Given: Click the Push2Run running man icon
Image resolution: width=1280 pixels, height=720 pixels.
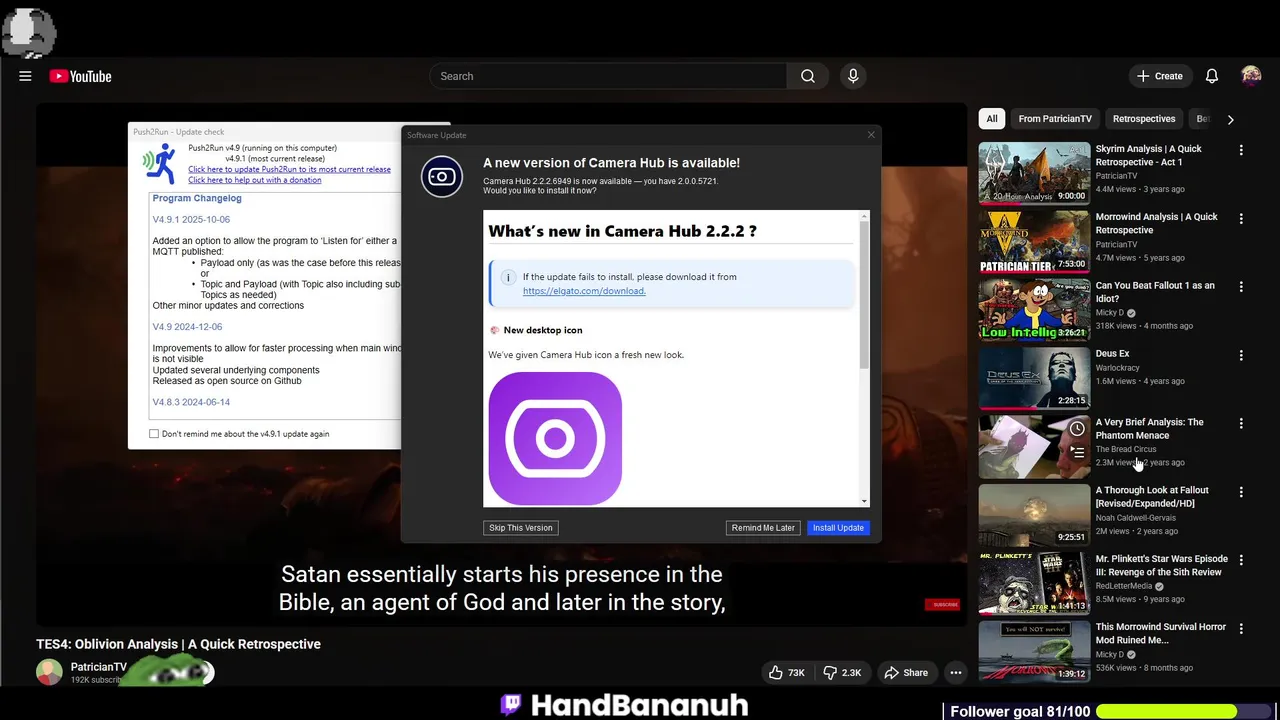Looking at the screenshot, I should pyautogui.click(x=159, y=162).
